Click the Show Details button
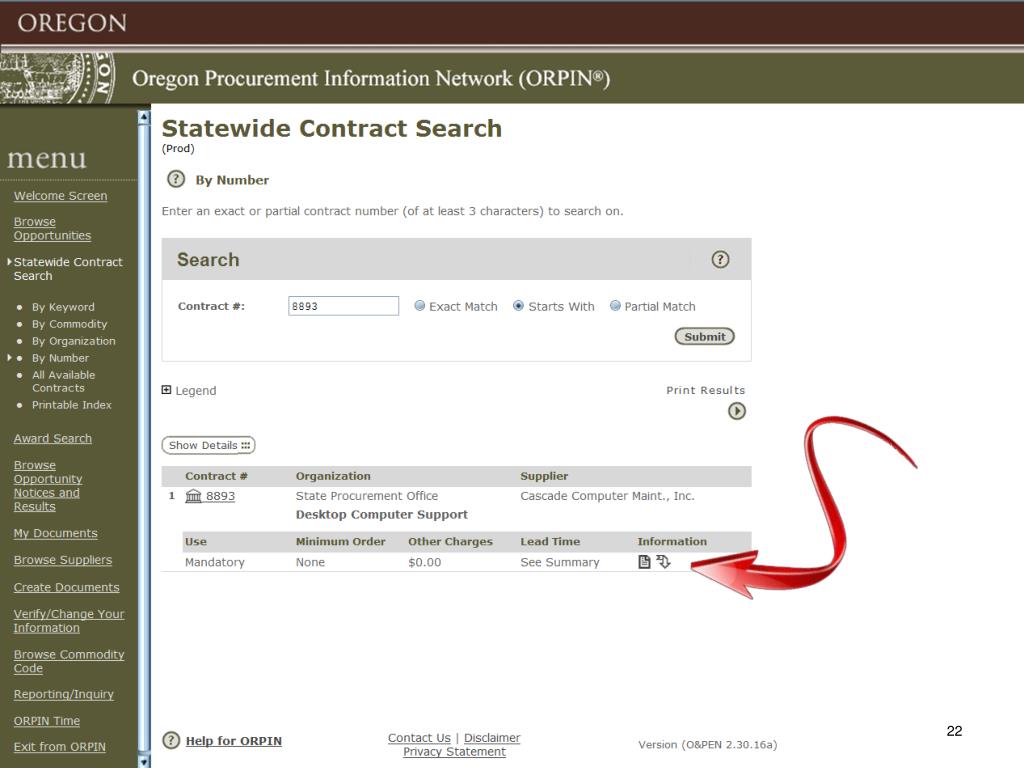This screenshot has height=768, width=1024. 208,445
